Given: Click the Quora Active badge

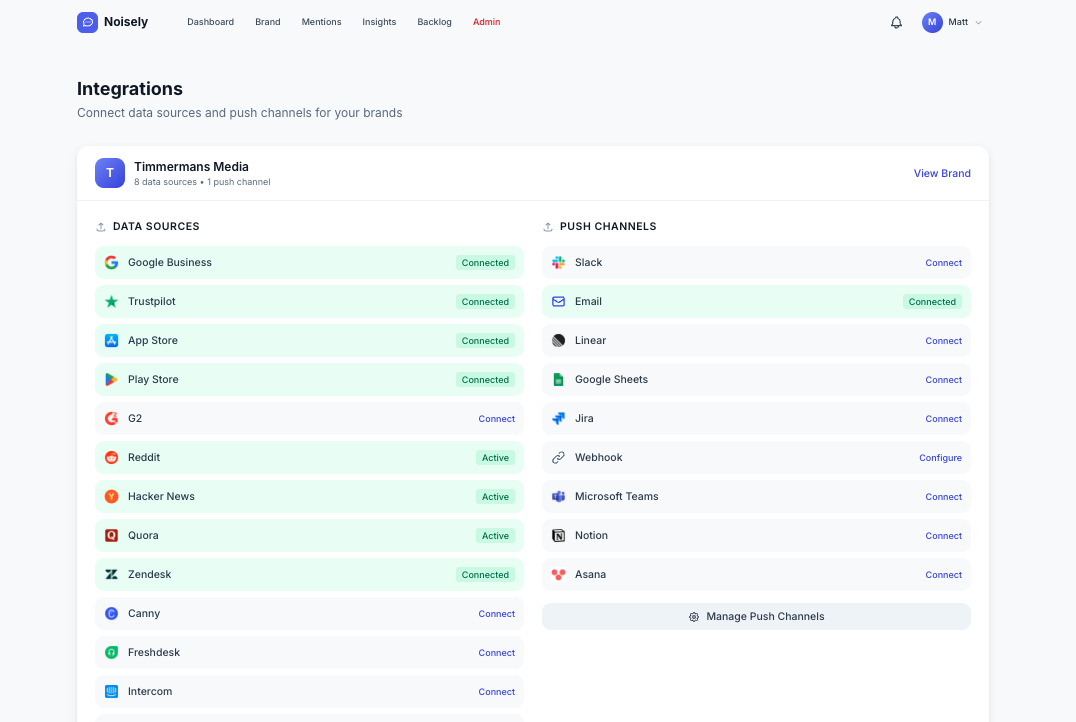Looking at the screenshot, I should (x=495, y=536).
